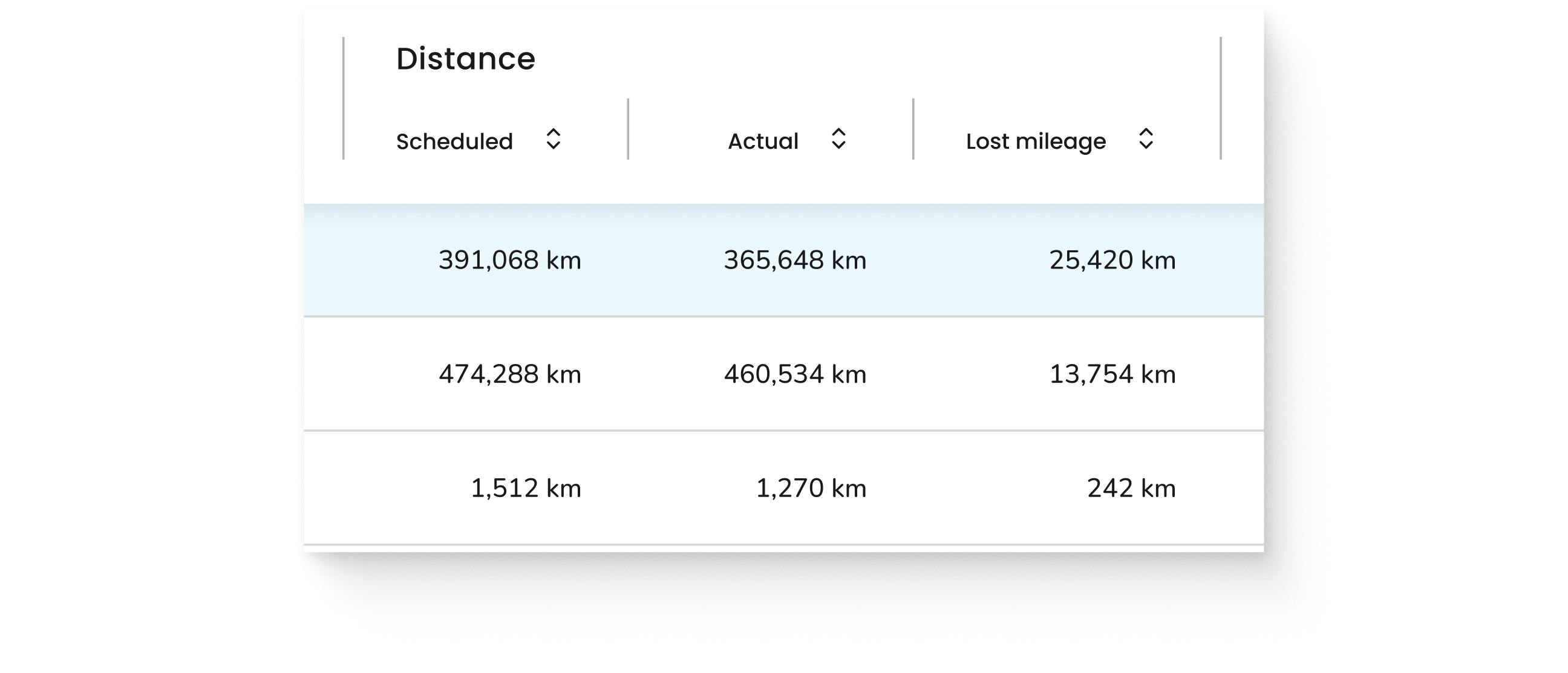
Task: Sort by the Lost mileage arrows
Action: pos(1146,138)
